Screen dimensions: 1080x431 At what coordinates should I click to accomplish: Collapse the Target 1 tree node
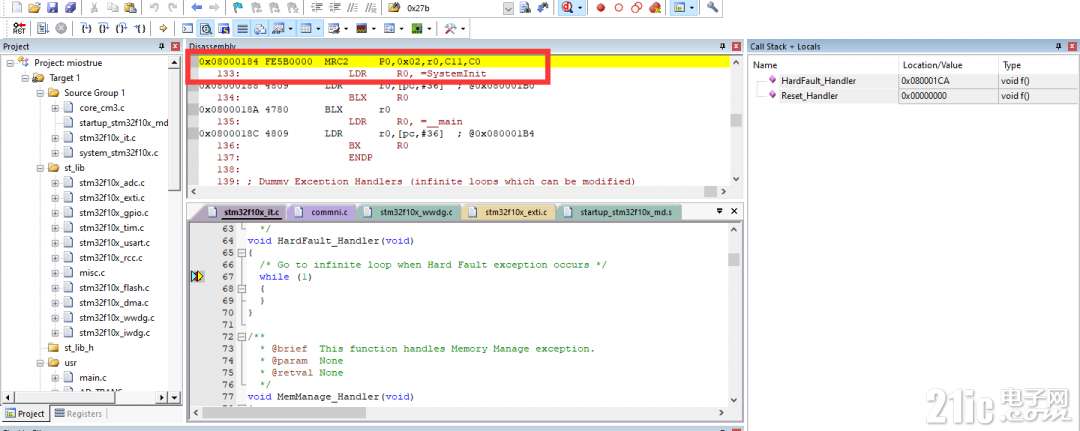(25, 78)
